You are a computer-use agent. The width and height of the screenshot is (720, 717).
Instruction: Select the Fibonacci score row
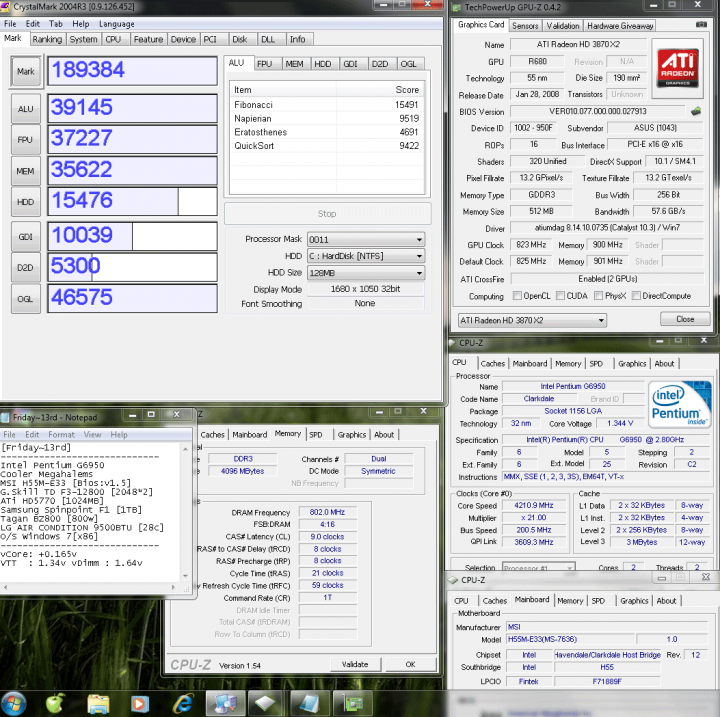tap(326, 105)
